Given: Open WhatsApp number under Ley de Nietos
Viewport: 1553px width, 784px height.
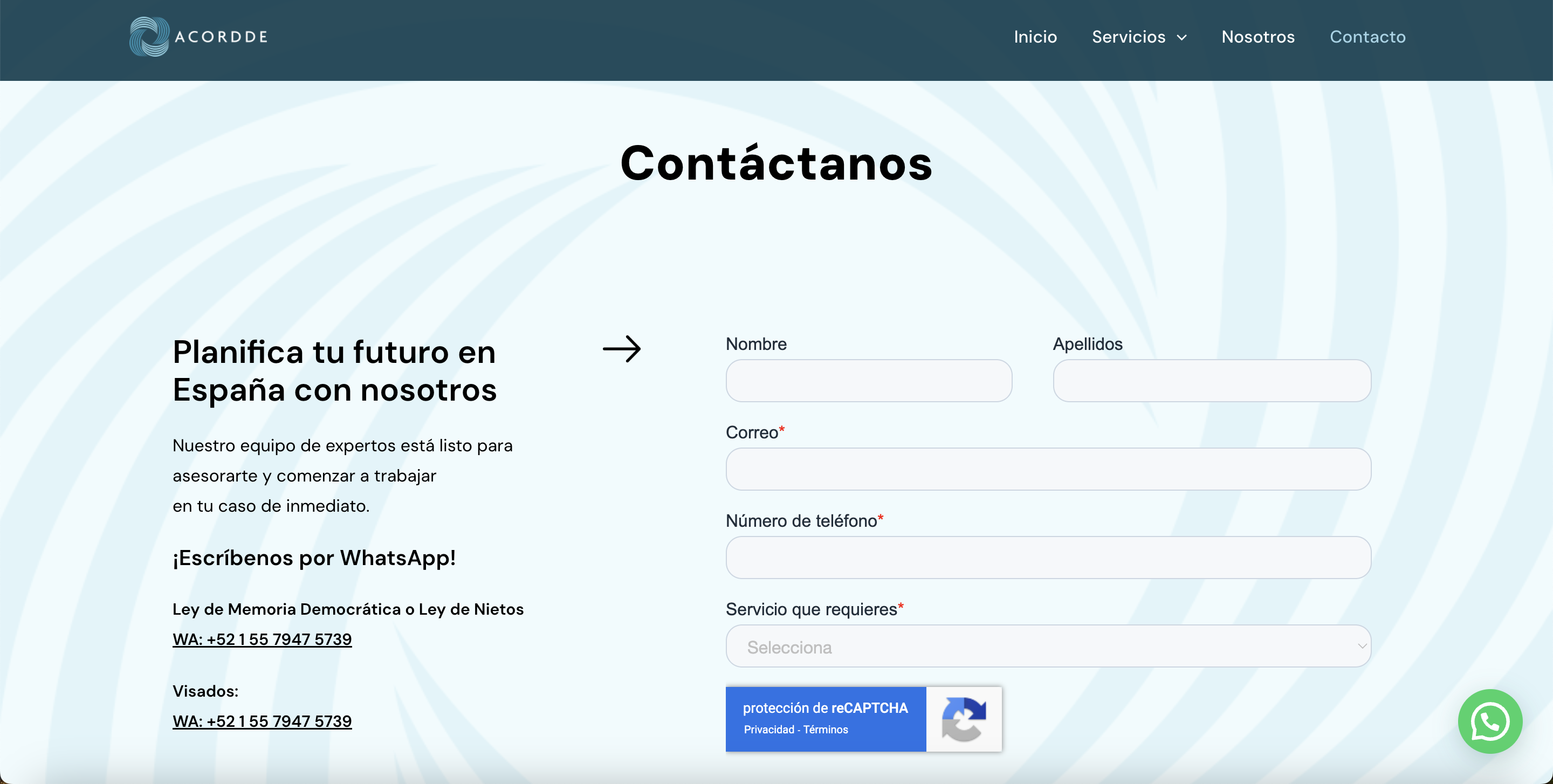Looking at the screenshot, I should (262, 639).
